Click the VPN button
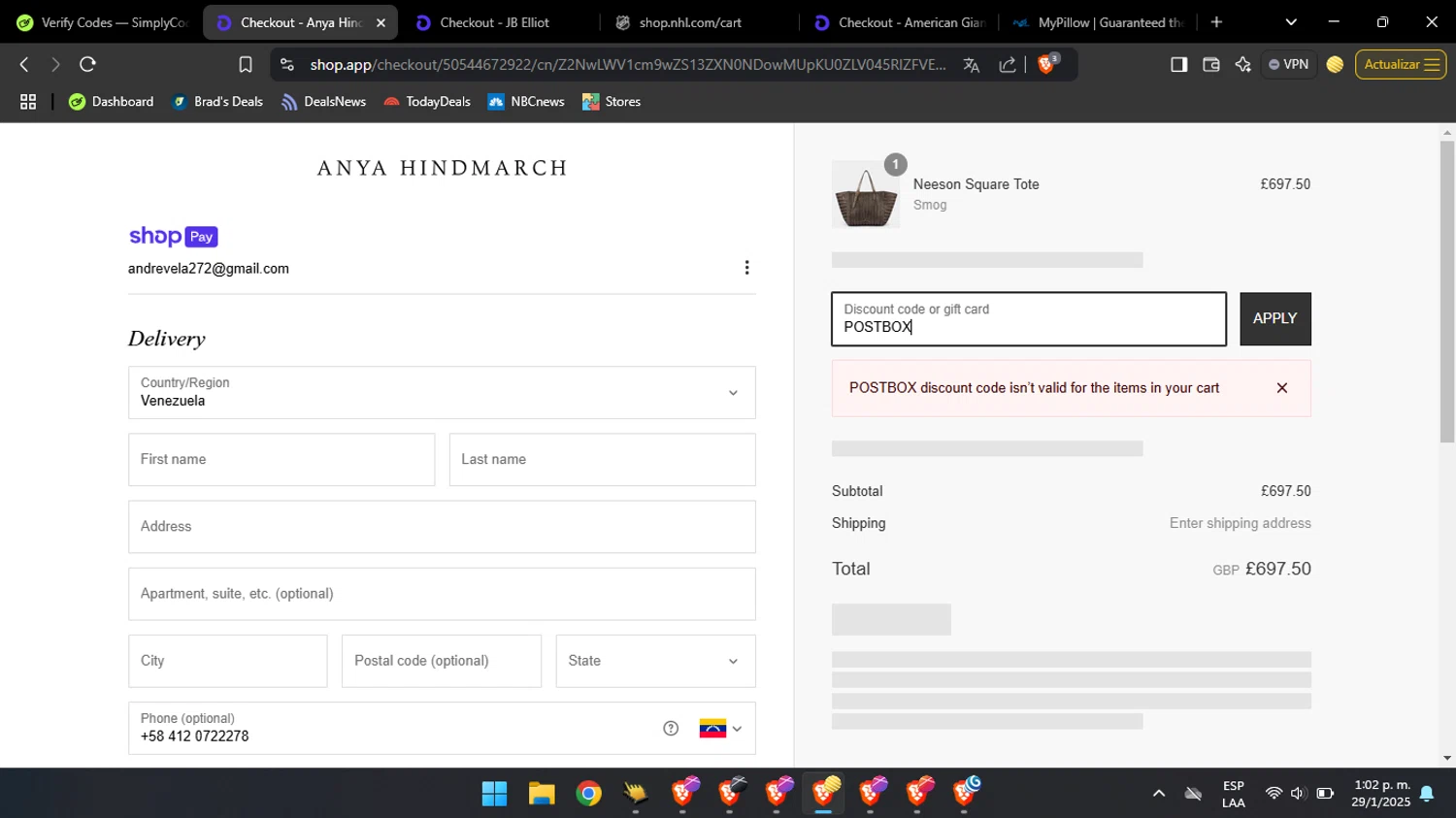1456x818 pixels. click(1289, 65)
